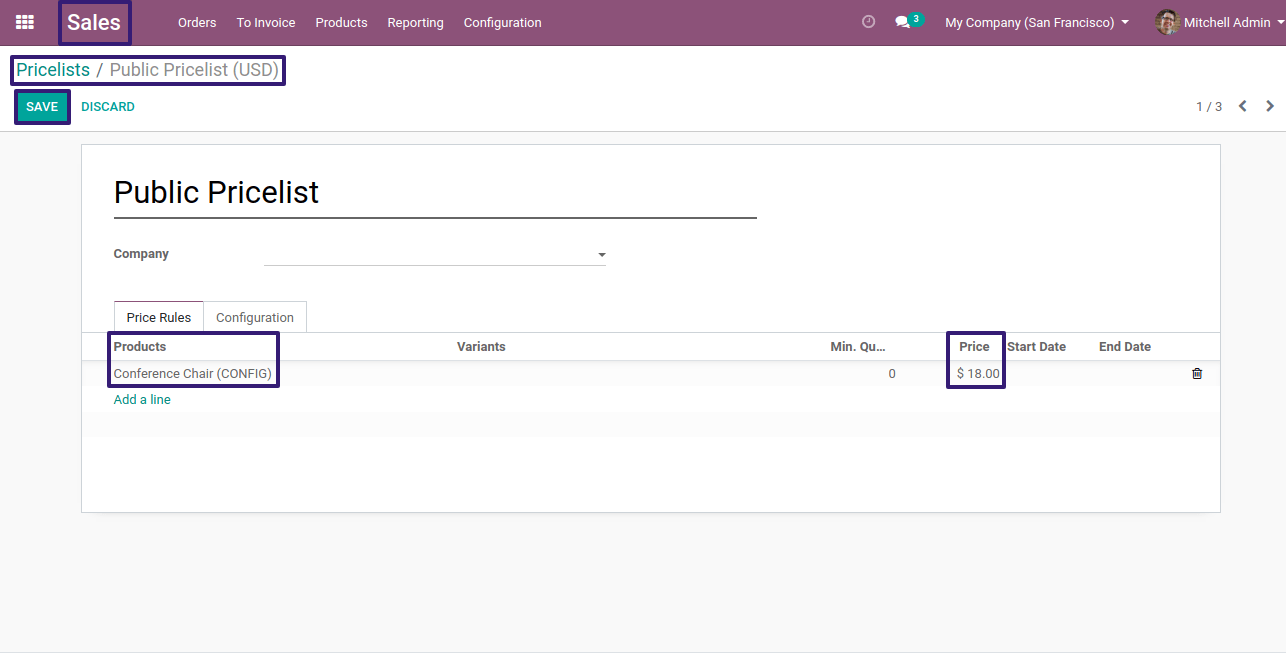The width and height of the screenshot is (1286, 653).
Task: Click the 1 / 3 pager counter
Action: click(x=1209, y=106)
